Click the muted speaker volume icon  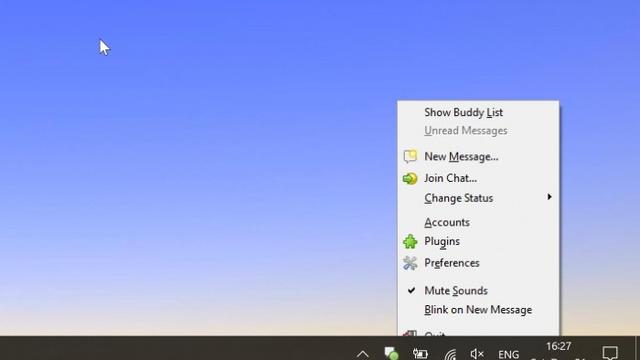pyautogui.click(x=477, y=354)
